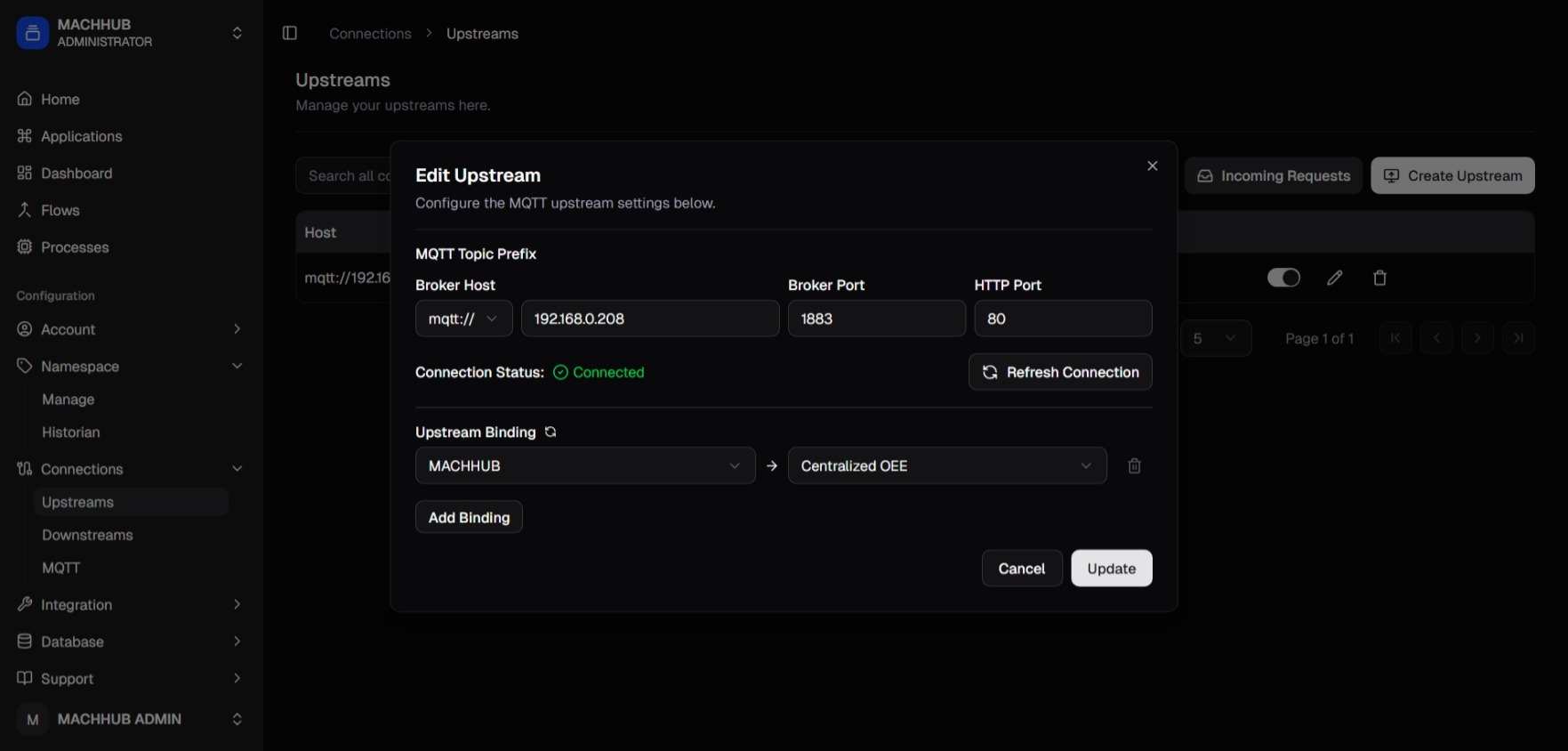
Task: Click the Dashboard layout icon
Action: (x=25, y=173)
